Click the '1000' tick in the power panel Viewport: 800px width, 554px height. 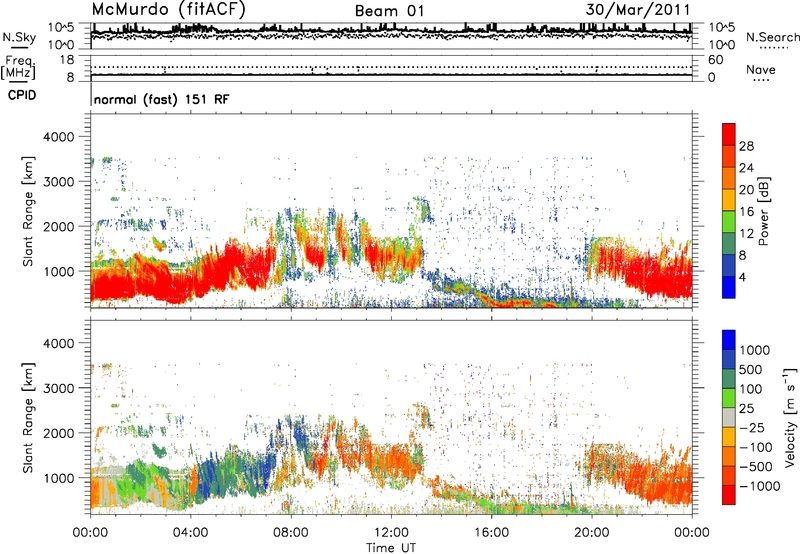coord(58,271)
